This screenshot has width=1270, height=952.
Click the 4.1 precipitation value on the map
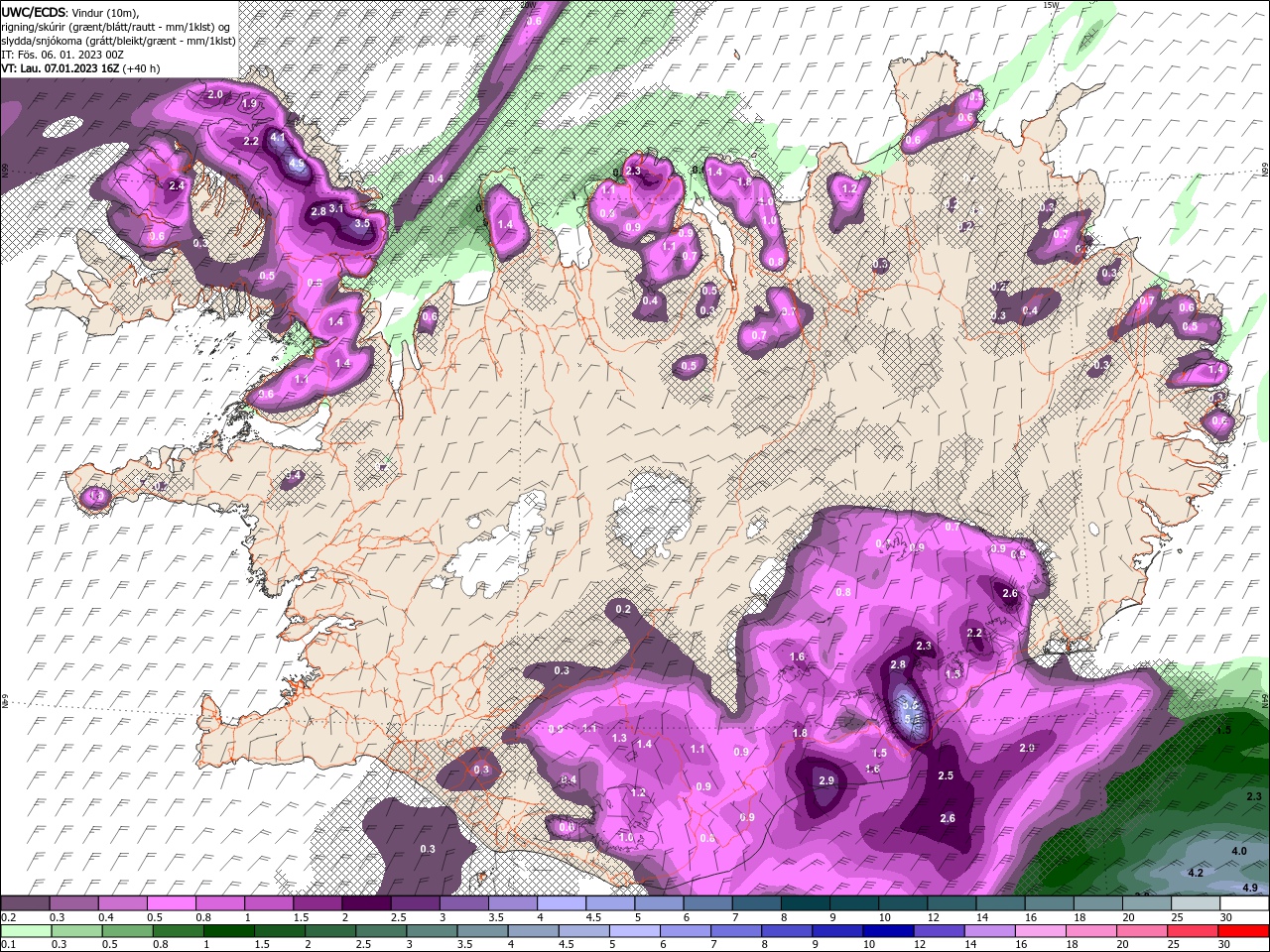click(x=278, y=137)
